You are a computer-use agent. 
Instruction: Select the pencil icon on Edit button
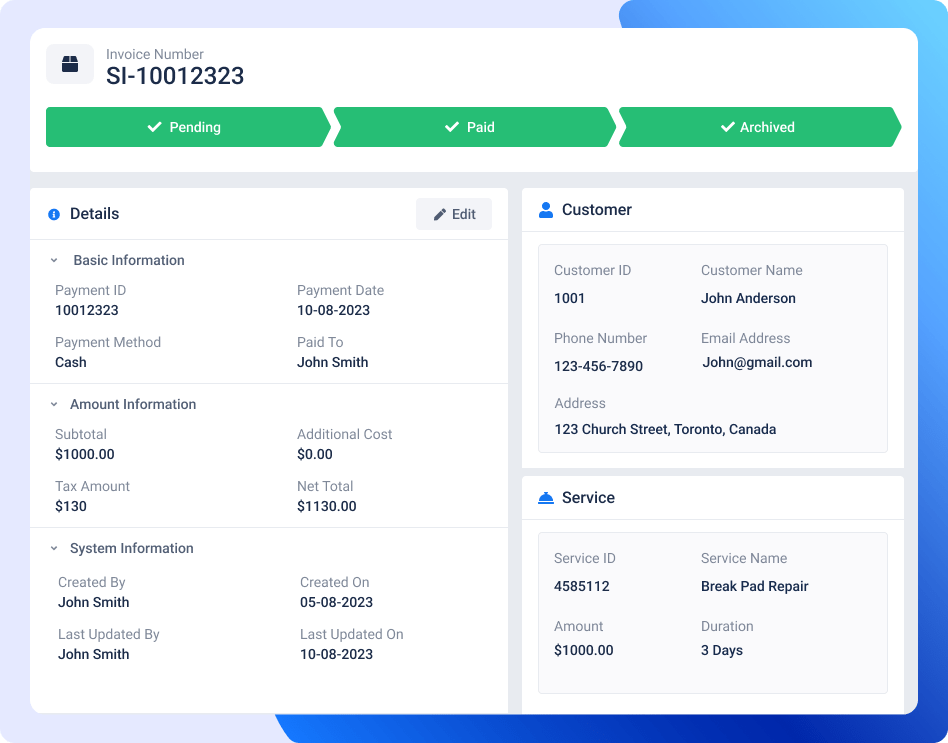440,213
